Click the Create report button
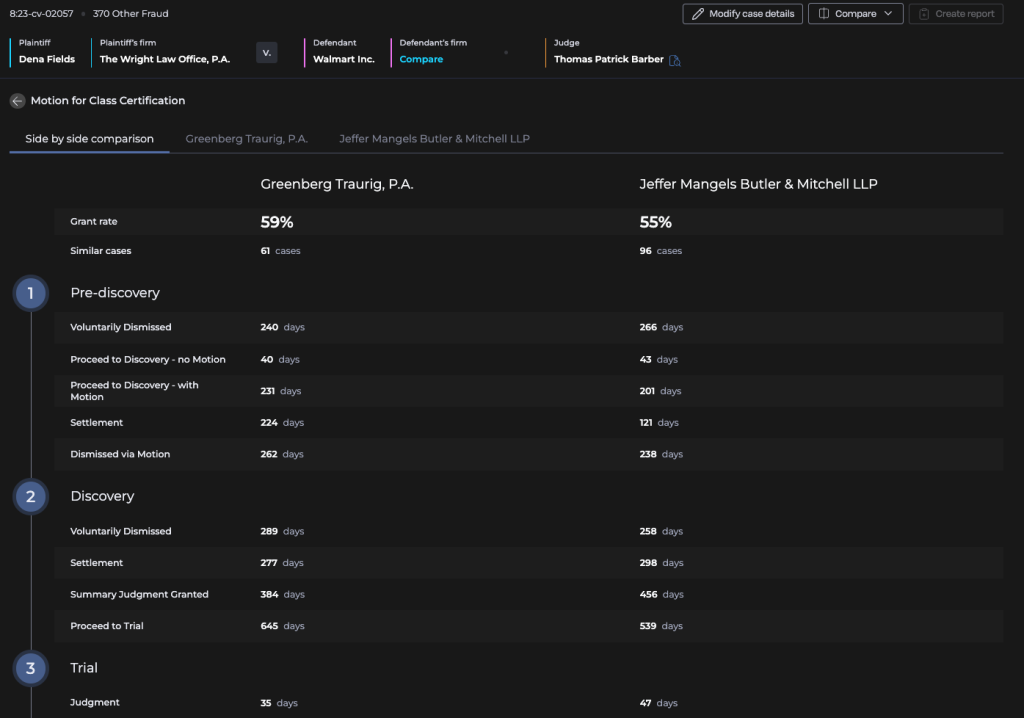 point(956,14)
